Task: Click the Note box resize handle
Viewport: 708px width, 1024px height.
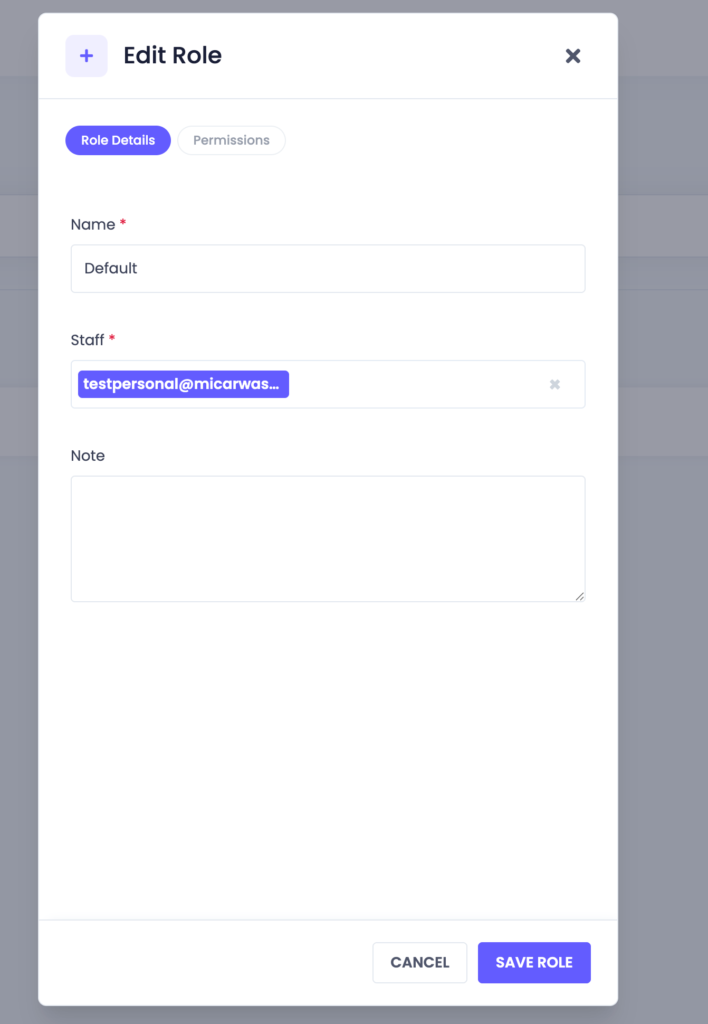Action: (579, 596)
